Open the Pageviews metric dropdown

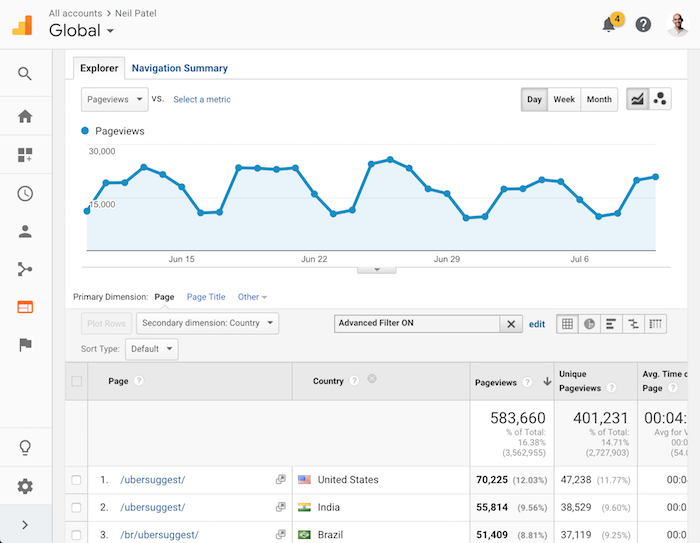(x=115, y=99)
